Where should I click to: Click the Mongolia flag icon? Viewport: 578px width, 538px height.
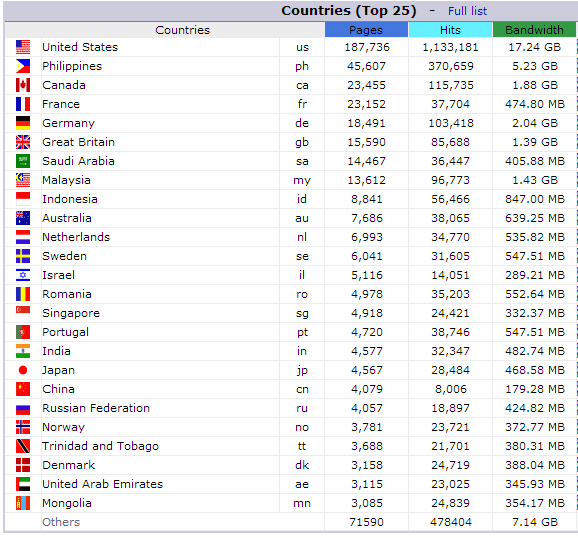pos(23,503)
